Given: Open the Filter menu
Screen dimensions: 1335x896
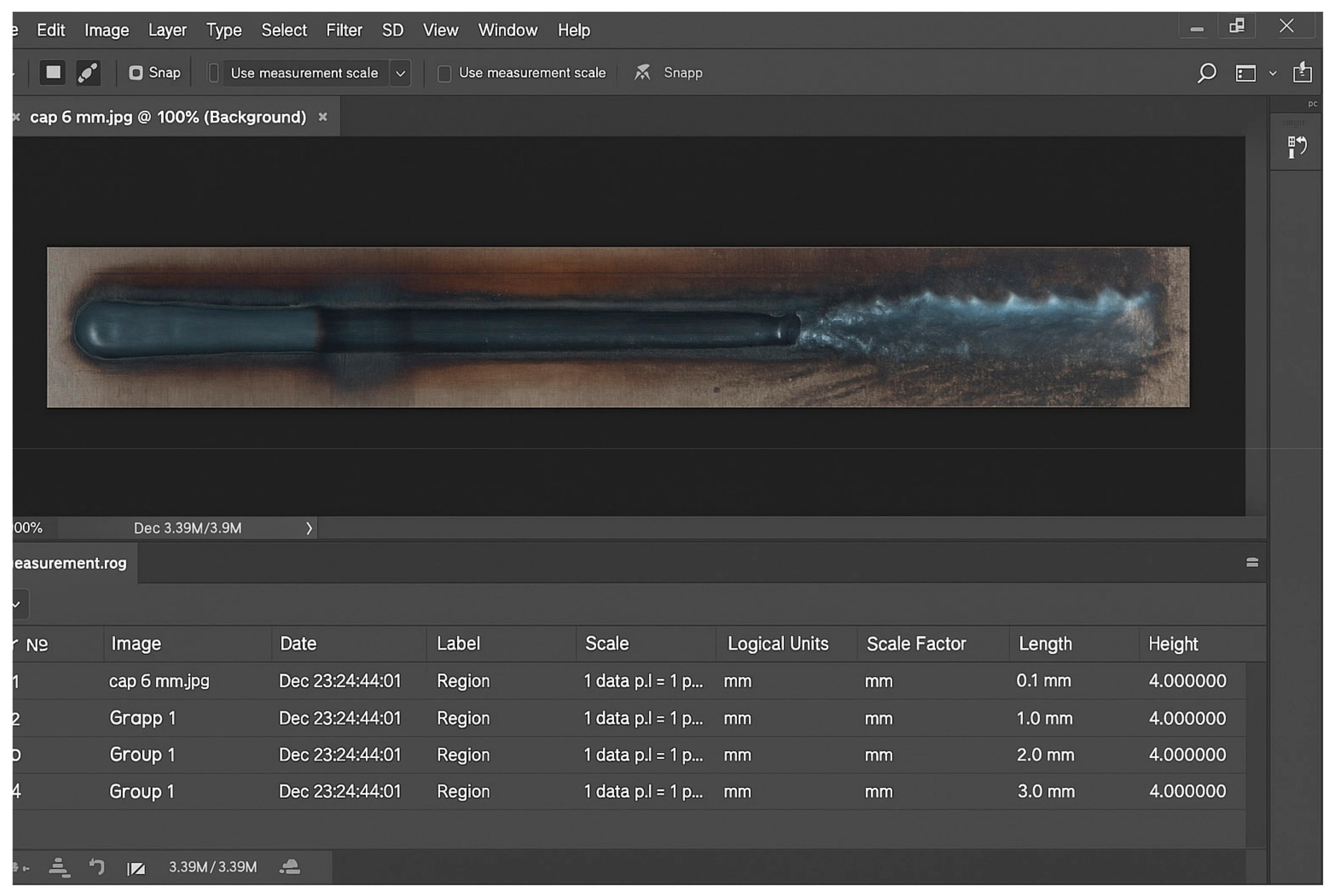Looking at the screenshot, I should (343, 30).
